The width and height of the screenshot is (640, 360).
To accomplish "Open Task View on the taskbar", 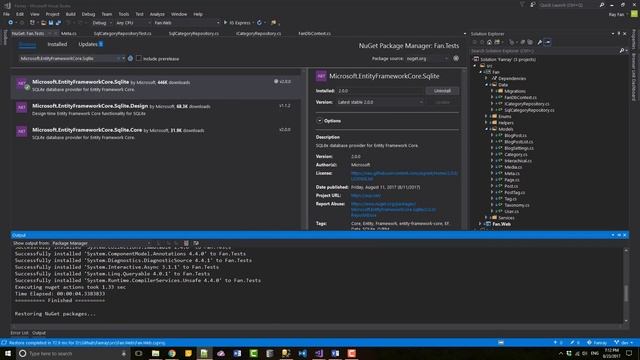I will (138, 353).
